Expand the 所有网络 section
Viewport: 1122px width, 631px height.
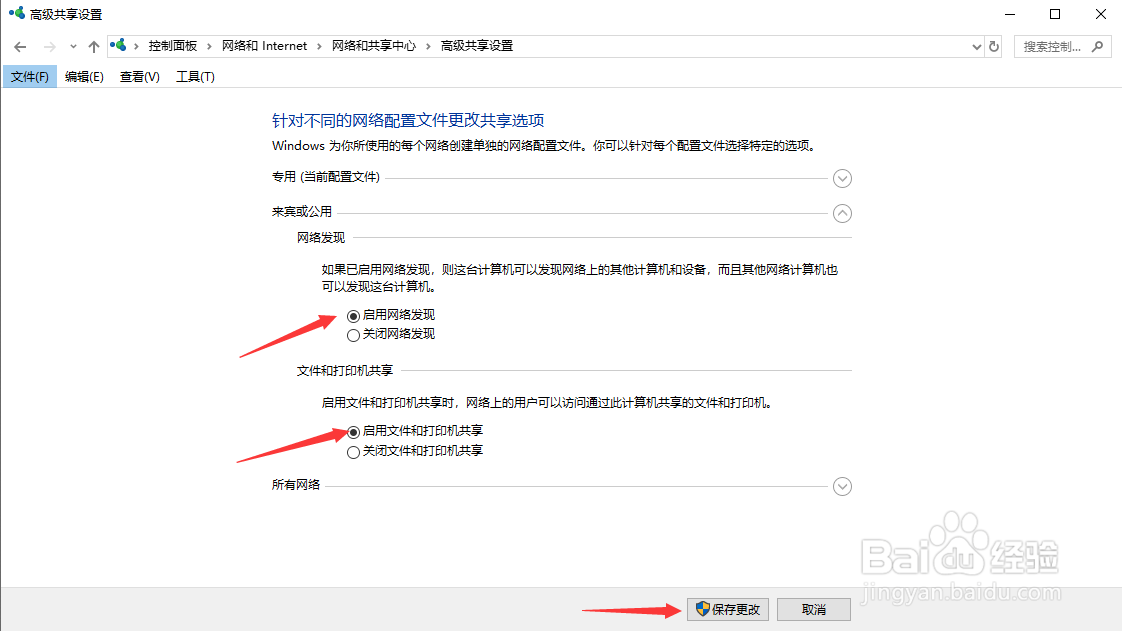point(842,486)
